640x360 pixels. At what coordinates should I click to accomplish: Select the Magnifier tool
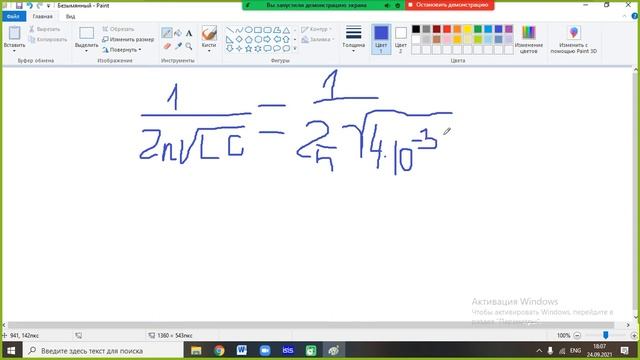189,46
